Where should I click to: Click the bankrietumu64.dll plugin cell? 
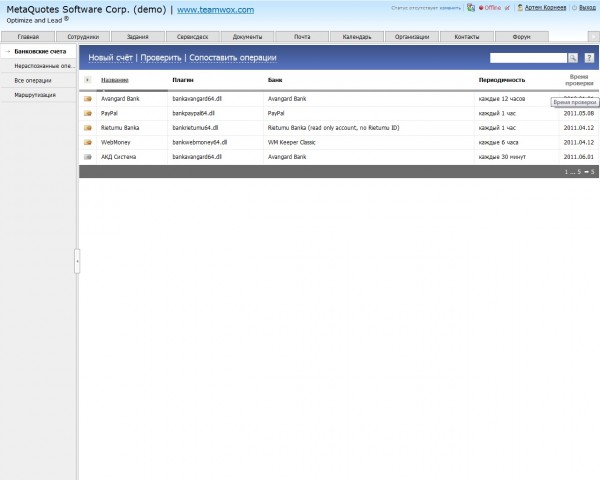tap(195, 128)
